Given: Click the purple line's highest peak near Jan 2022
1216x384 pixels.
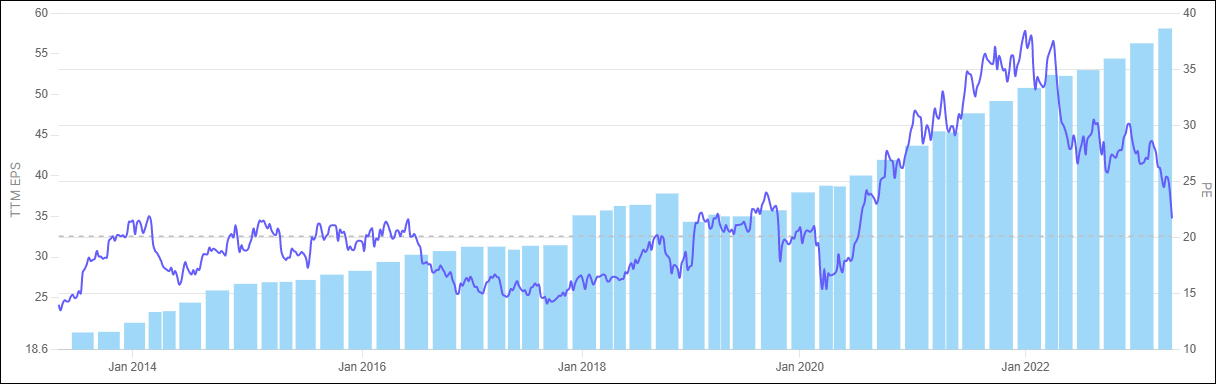Looking at the screenshot, I should pyautogui.click(x=1025, y=32).
